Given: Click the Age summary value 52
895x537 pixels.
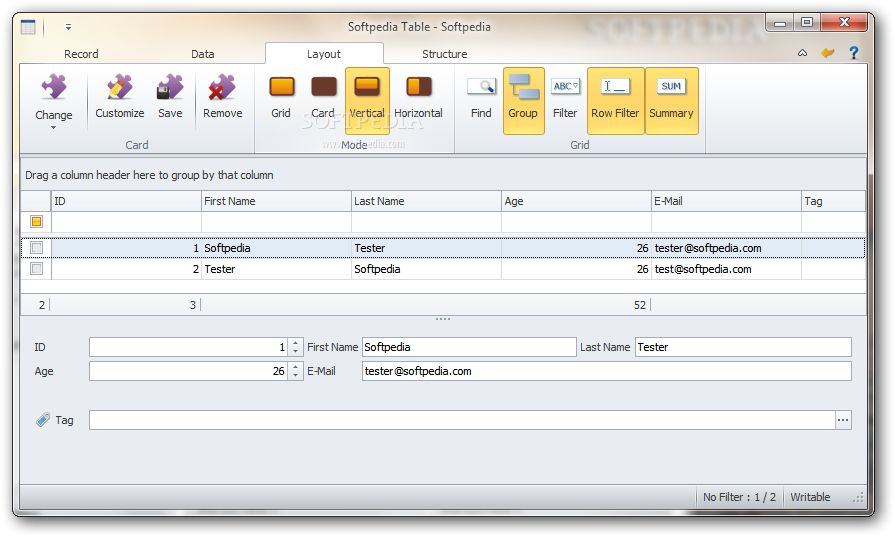Looking at the screenshot, I should tap(640, 305).
